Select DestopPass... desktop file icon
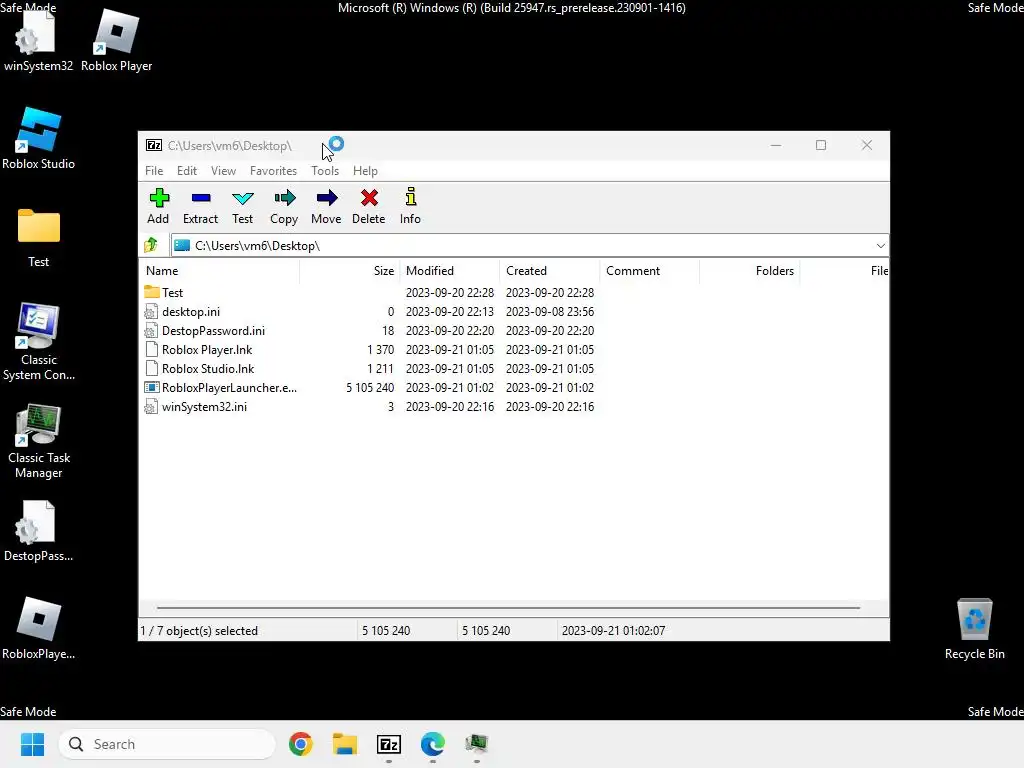Screen dimensions: 1024x768 (x=38, y=531)
